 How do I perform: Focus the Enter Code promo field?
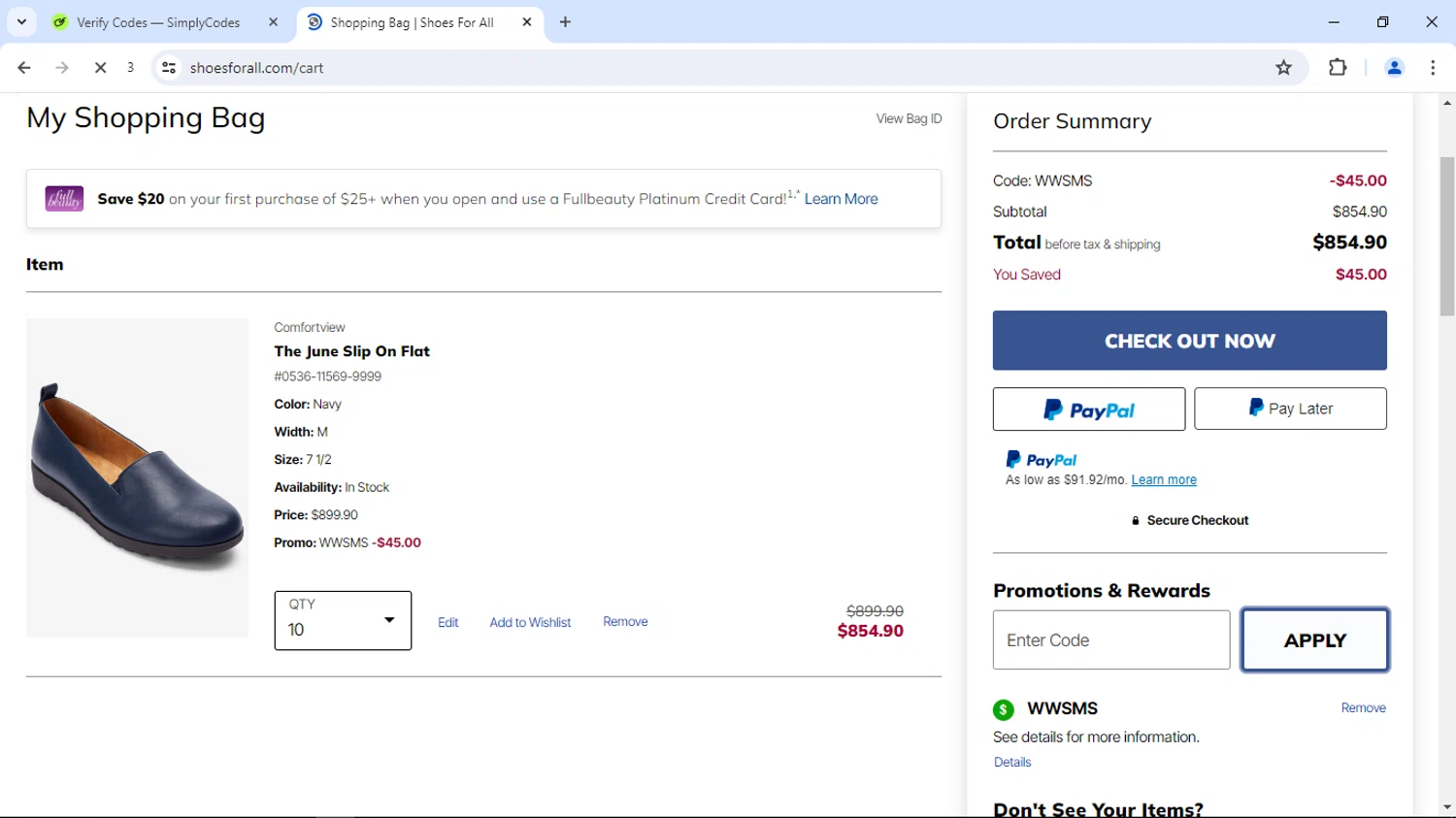(x=1111, y=639)
